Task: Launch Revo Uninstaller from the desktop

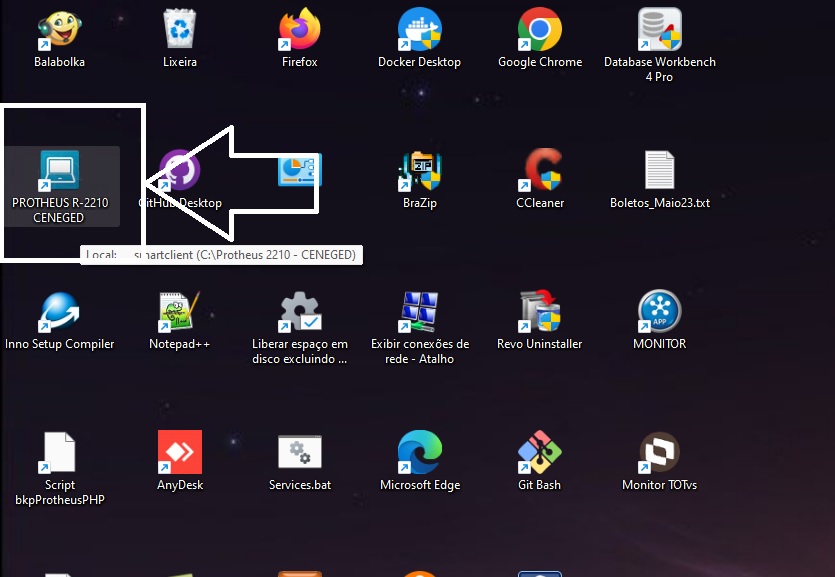Action: [539, 313]
